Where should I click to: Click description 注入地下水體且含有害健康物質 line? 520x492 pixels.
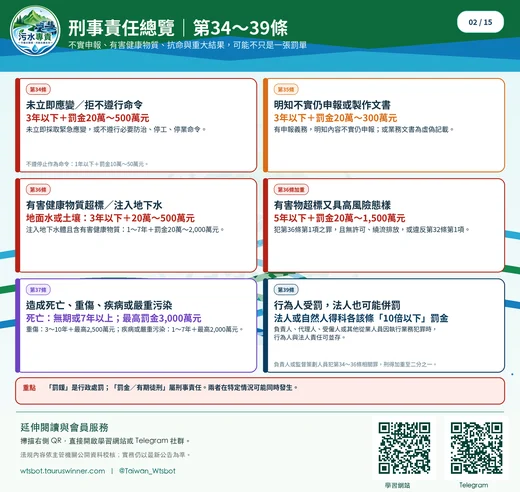coord(125,230)
